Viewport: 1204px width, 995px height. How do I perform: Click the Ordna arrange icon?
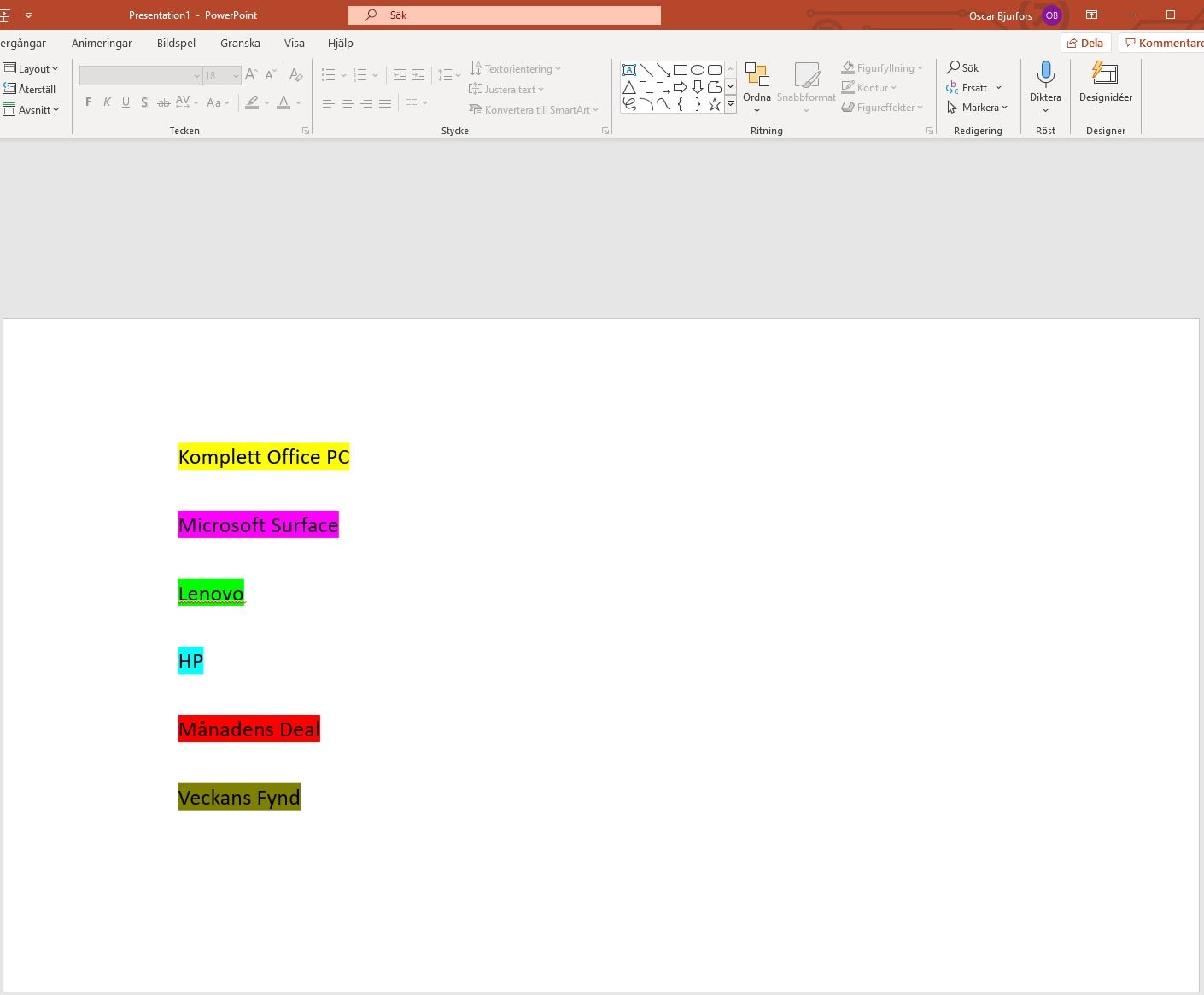(x=757, y=75)
